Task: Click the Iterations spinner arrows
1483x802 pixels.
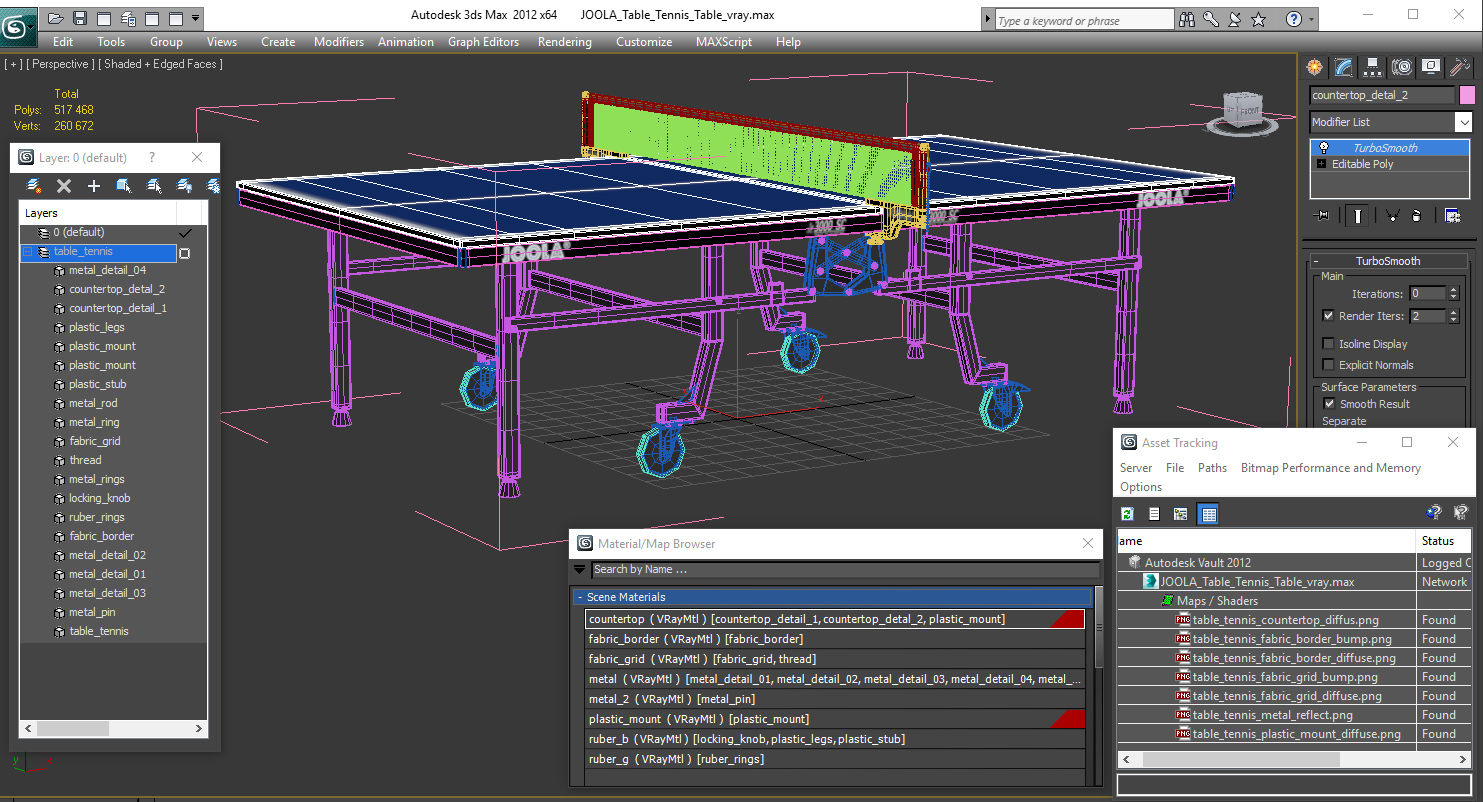Action: 1454,294
